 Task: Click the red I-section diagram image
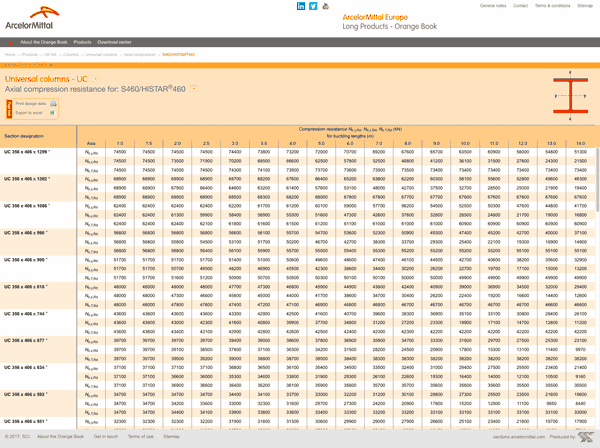coord(570,96)
